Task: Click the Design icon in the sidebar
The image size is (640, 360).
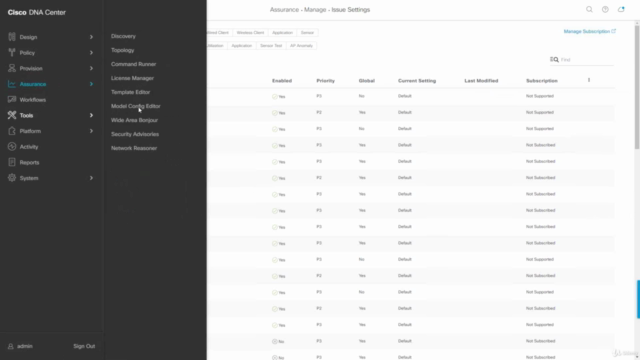Action: [12, 37]
